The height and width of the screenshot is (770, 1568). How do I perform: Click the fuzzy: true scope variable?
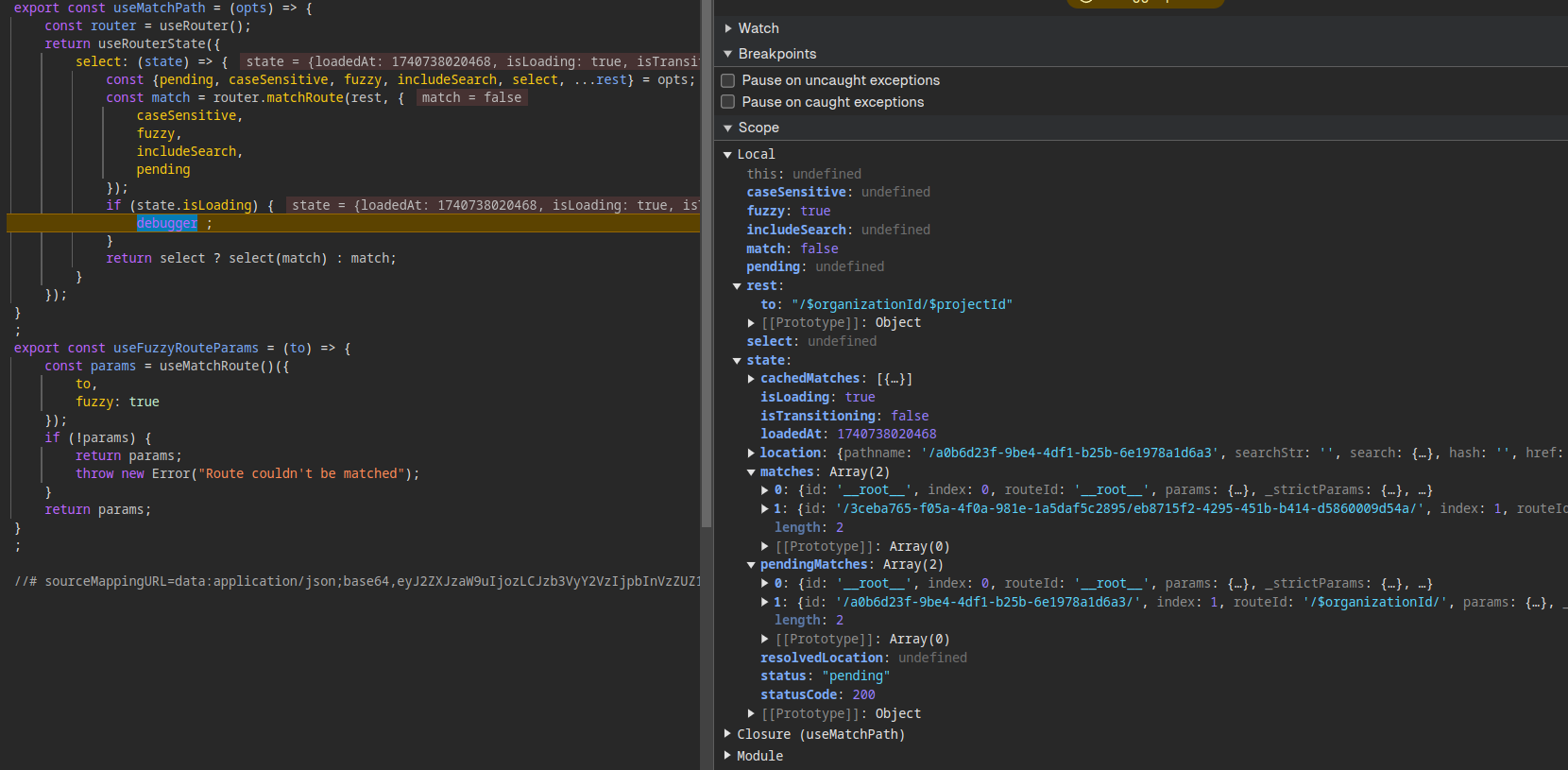click(x=789, y=212)
